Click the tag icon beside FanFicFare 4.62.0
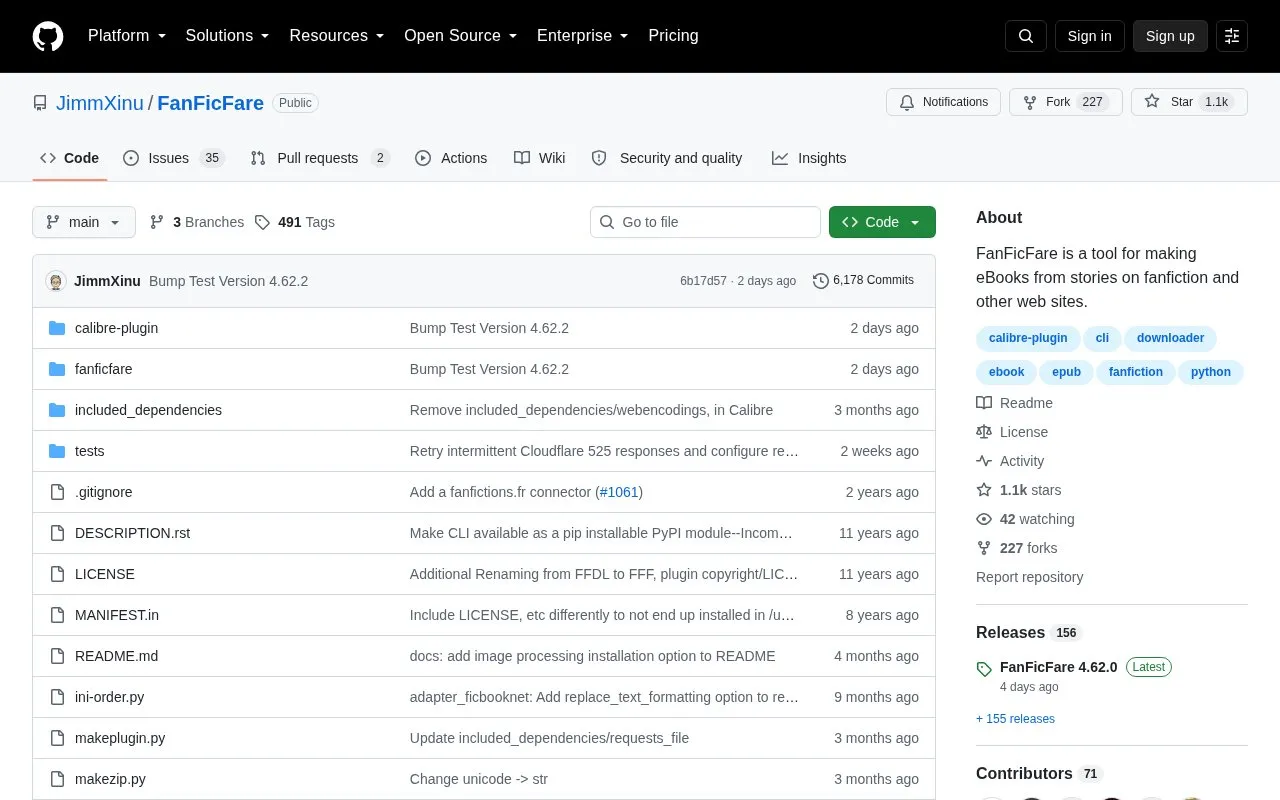The height and width of the screenshot is (800, 1280). [x=984, y=669]
